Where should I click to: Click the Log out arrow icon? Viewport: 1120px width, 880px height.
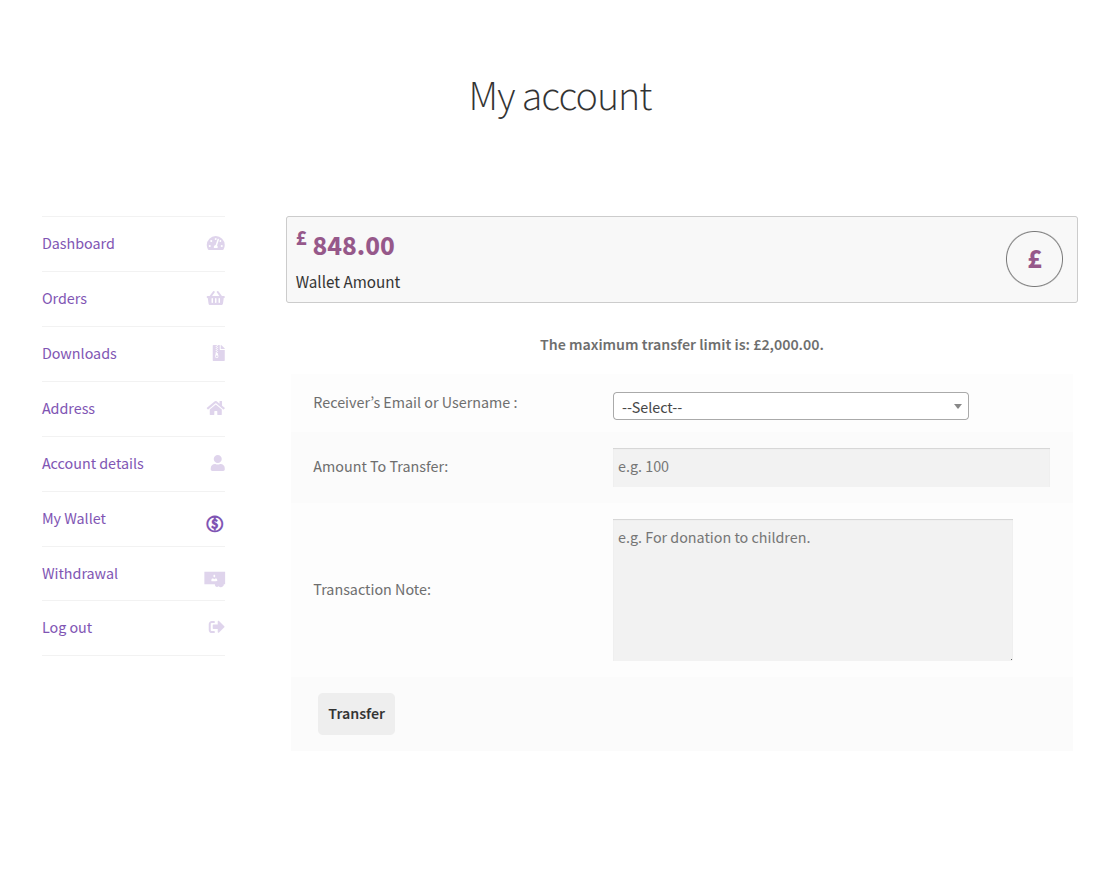(216, 627)
